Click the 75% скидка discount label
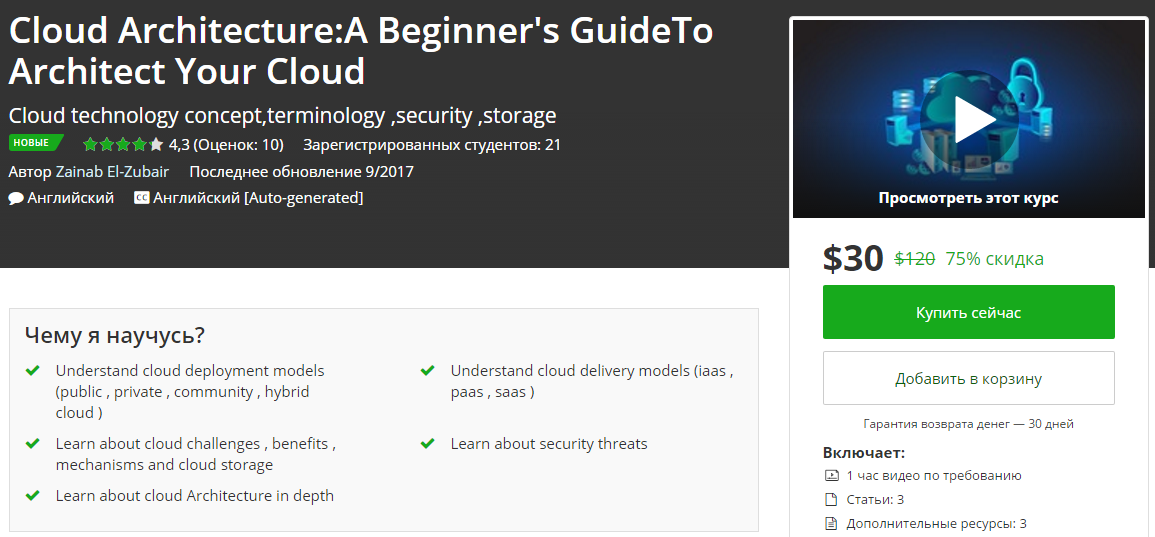The image size is (1155, 537). [x=994, y=259]
